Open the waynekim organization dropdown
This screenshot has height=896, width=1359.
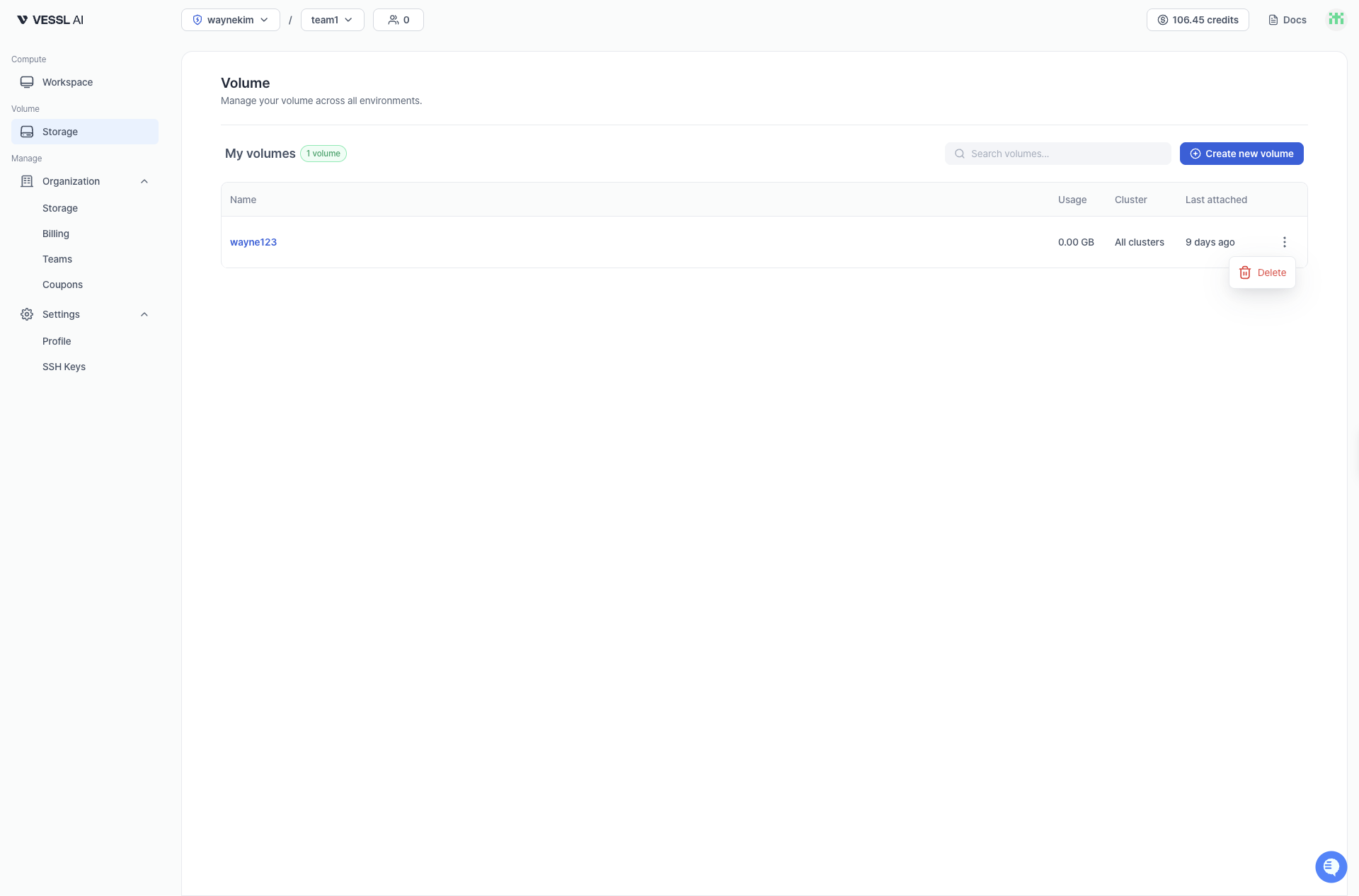point(230,20)
